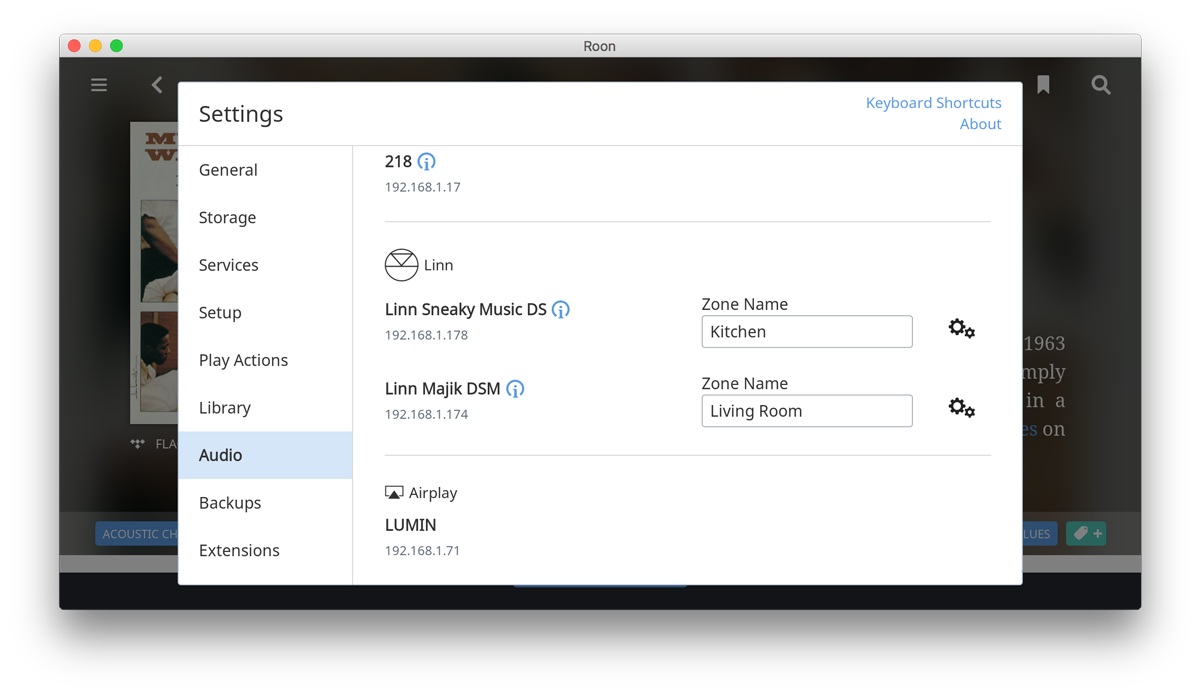The height and width of the screenshot is (687, 1200).
Task: Click the add tag icon button
Action: [1086, 534]
